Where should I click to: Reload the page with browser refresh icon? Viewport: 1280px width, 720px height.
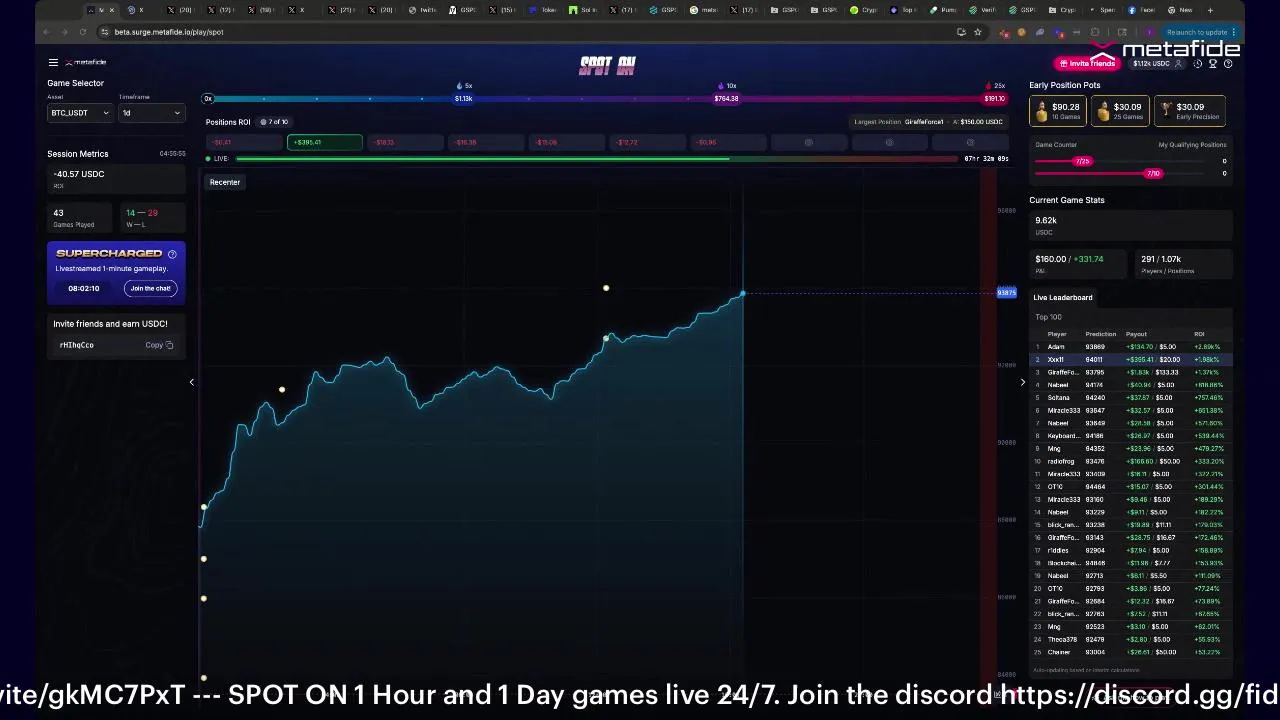pyautogui.click(x=83, y=32)
